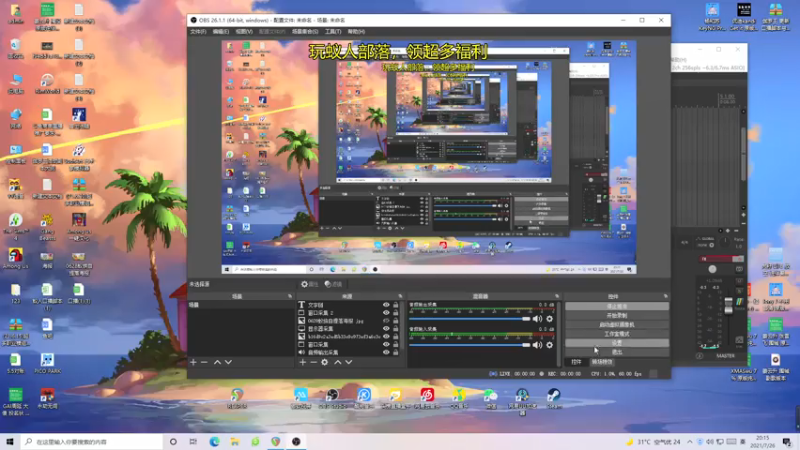Image resolution: width=800 pixels, height=450 pixels.
Task: Toggle visibility of the 显示器采集 source
Action: (x=386, y=329)
